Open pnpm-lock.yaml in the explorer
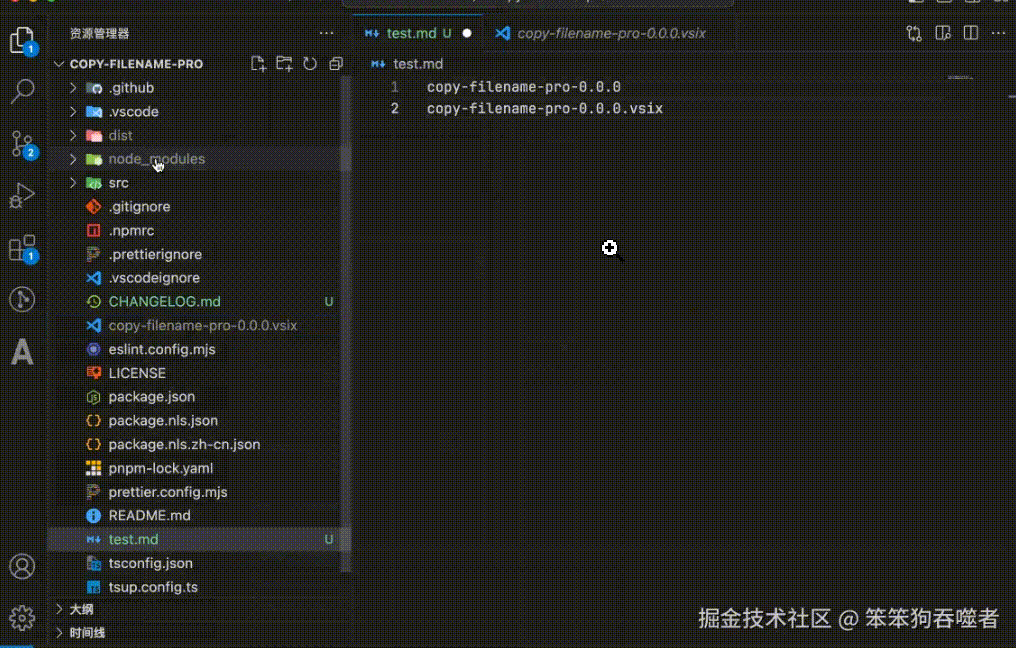This screenshot has height=648, width=1016. [x=200, y=468]
